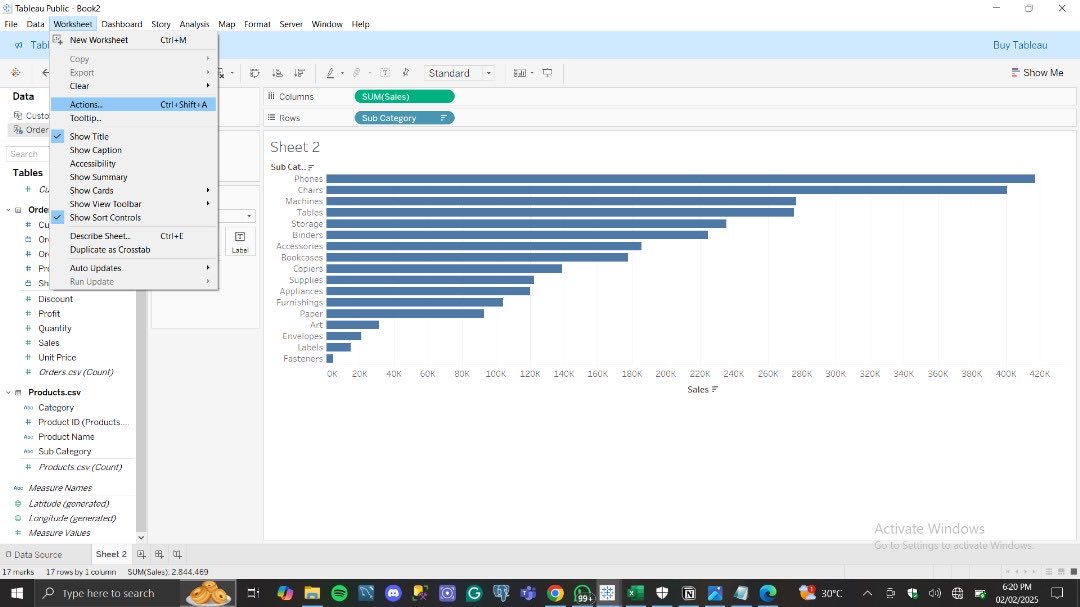This screenshot has width=1080, height=607.
Task: Click the sort icon beside Sub Cat header
Action: [311, 167]
